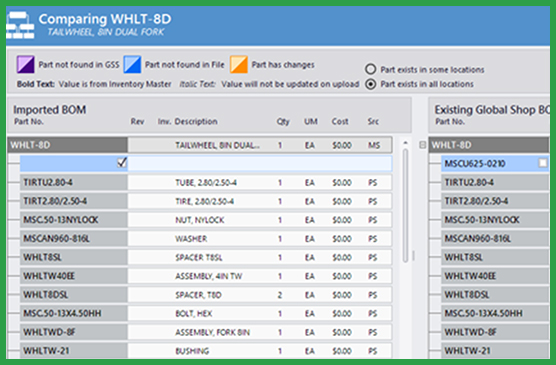Click description 'NUT, NYLOCK'
The image size is (556, 365).
click(x=200, y=220)
